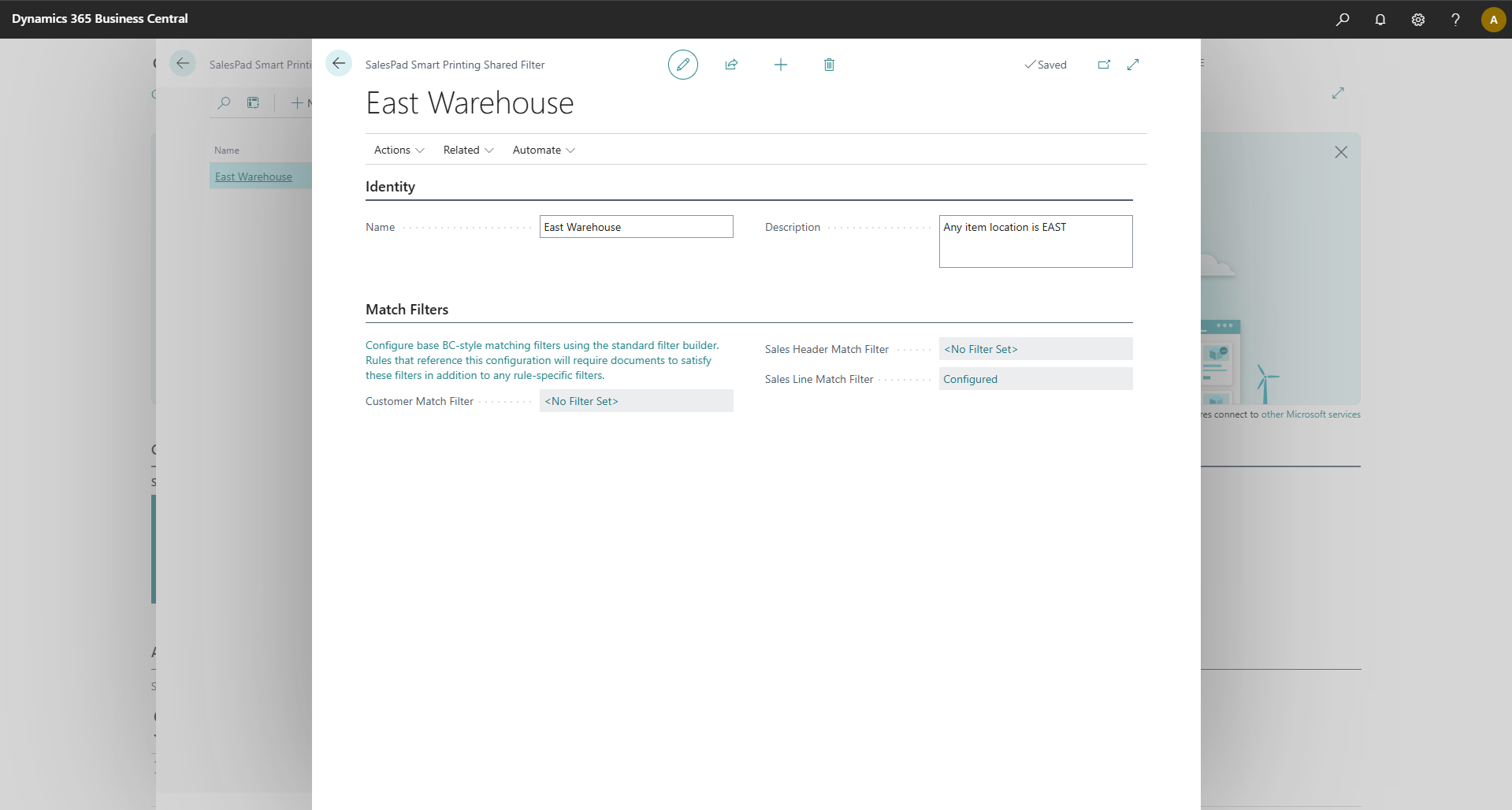Click the Description field label
The width and height of the screenshot is (1512, 810).
pyautogui.click(x=793, y=227)
